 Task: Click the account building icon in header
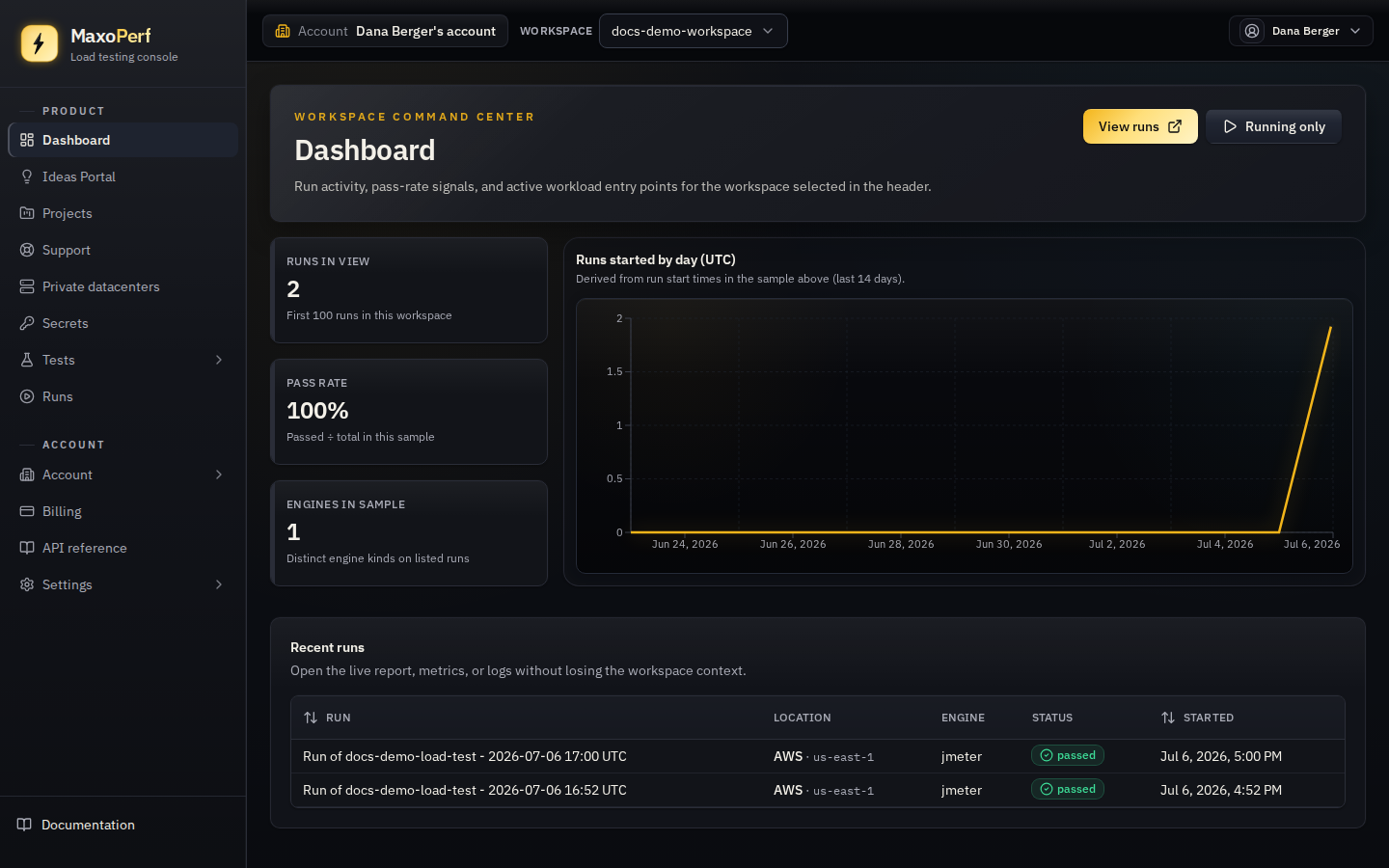point(283,31)
